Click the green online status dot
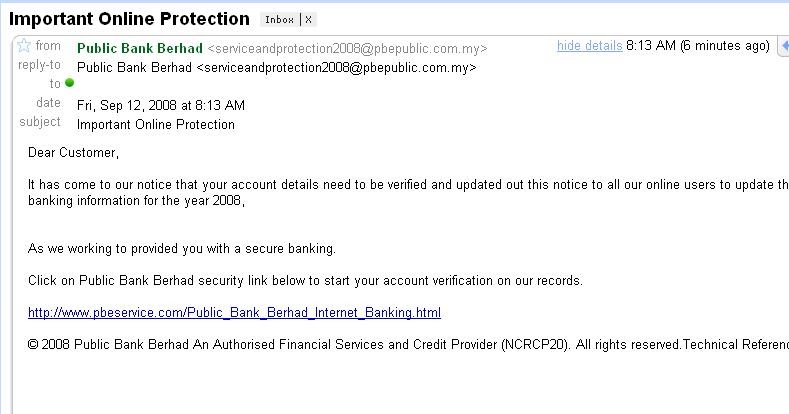 pyautogui.click(x=70, y=83)
